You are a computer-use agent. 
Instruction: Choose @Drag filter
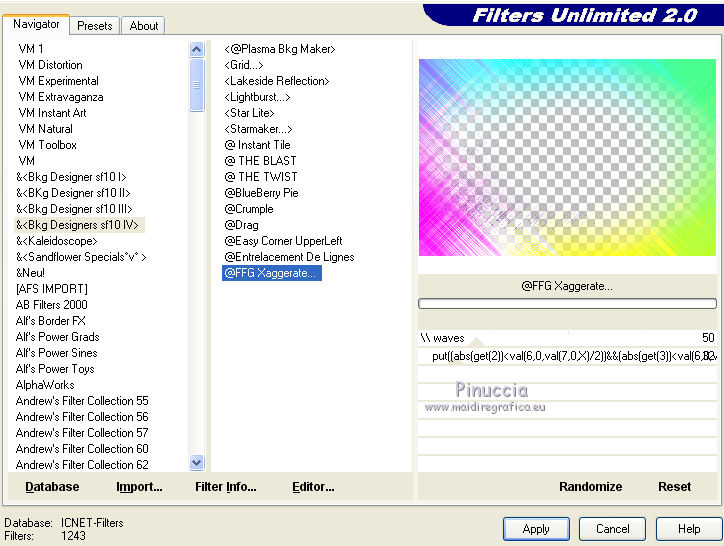pyautogui.click(x=241, y=225)
